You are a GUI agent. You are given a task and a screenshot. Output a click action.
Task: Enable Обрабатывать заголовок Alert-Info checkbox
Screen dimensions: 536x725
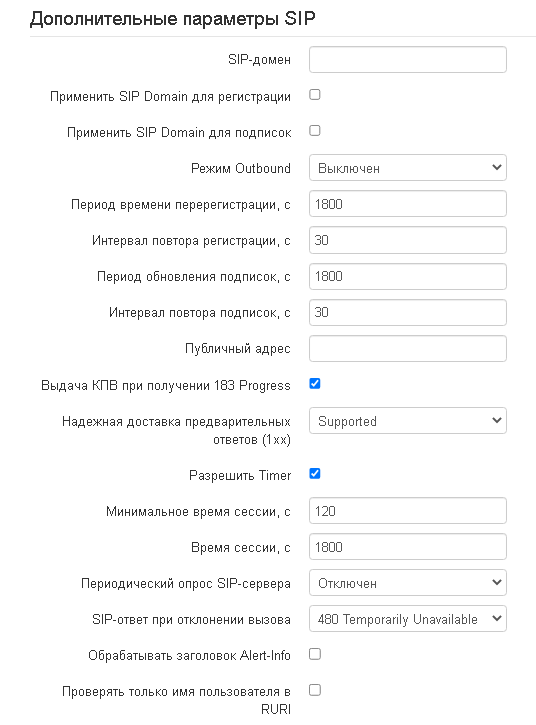point(315,654)
